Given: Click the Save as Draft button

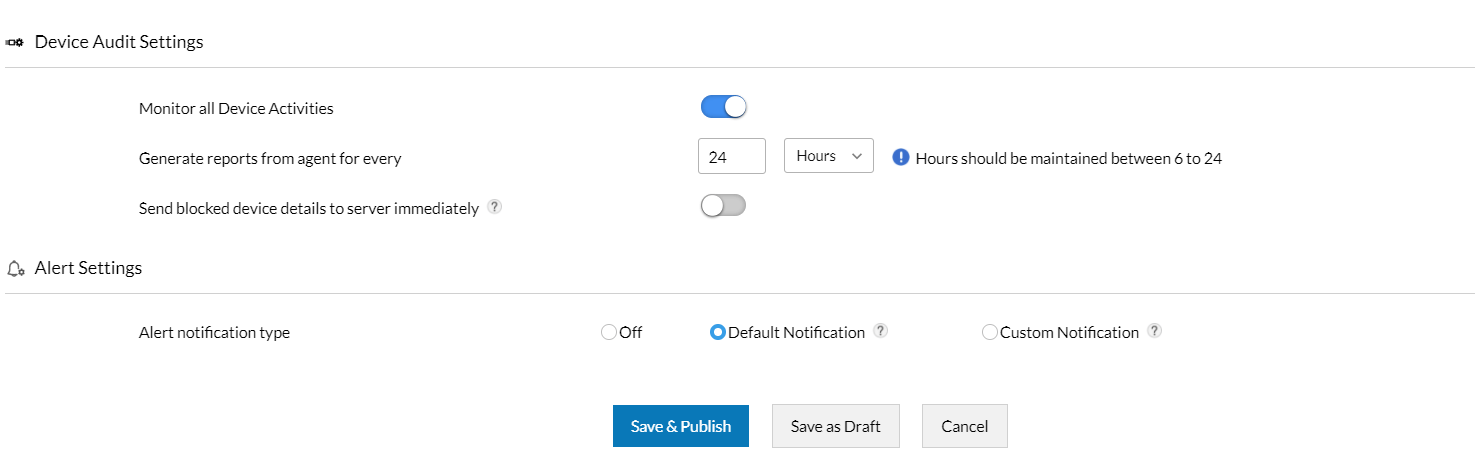Looking at the screenshot, I should [835, 426].
